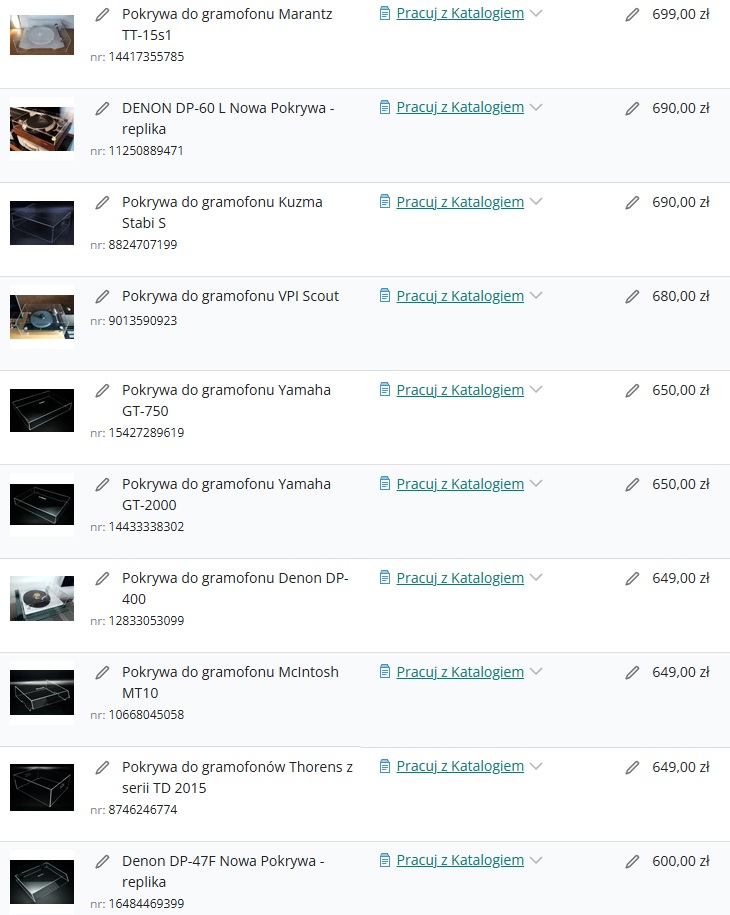Edit the 600,00 zł price of Denon DP-47F
The width and height of the screenshot is (730, 915).
[x=632, y=861]
